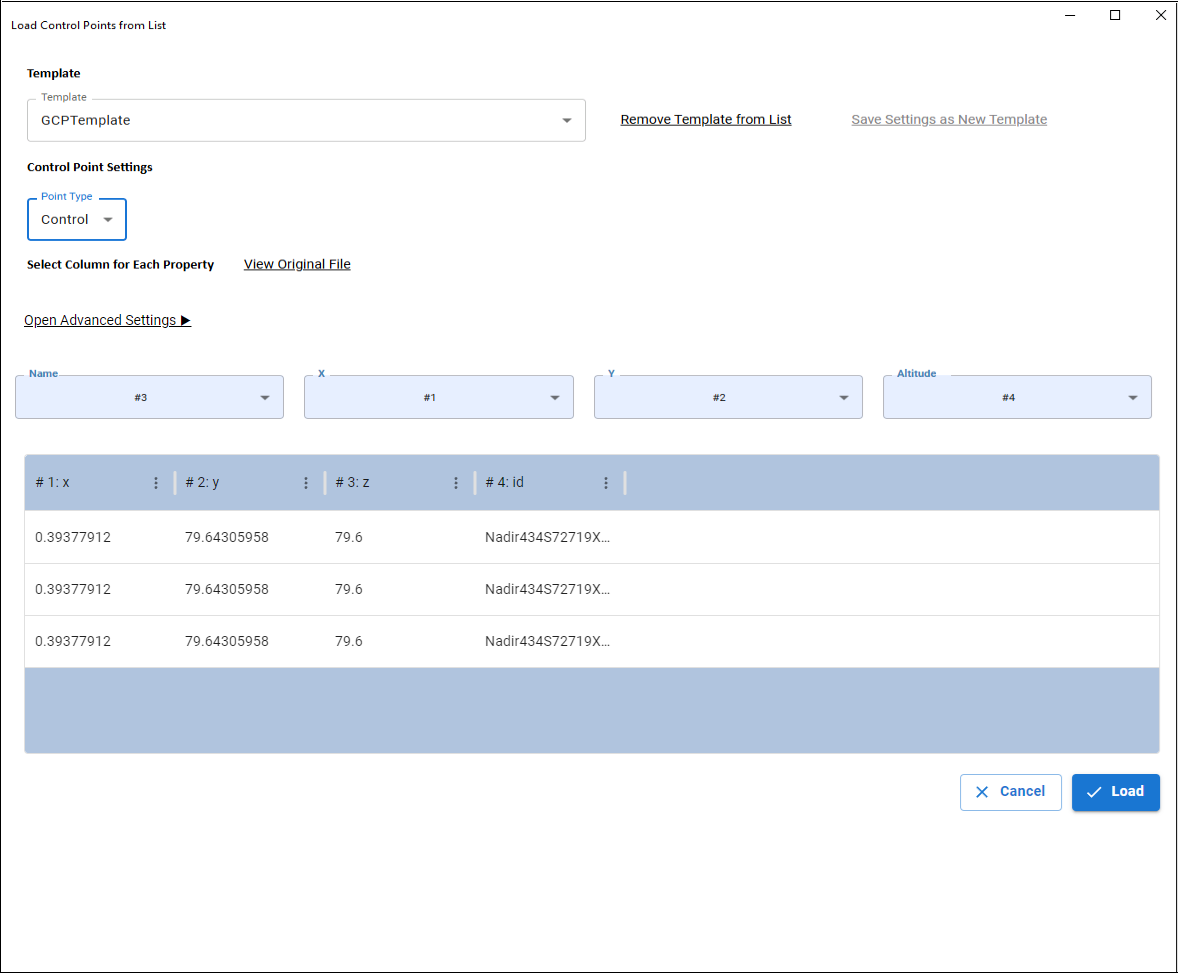Select third row x value 0.39377912
Image resolution: width=1178 pixels, height=973 pixels.
[73, 641]
